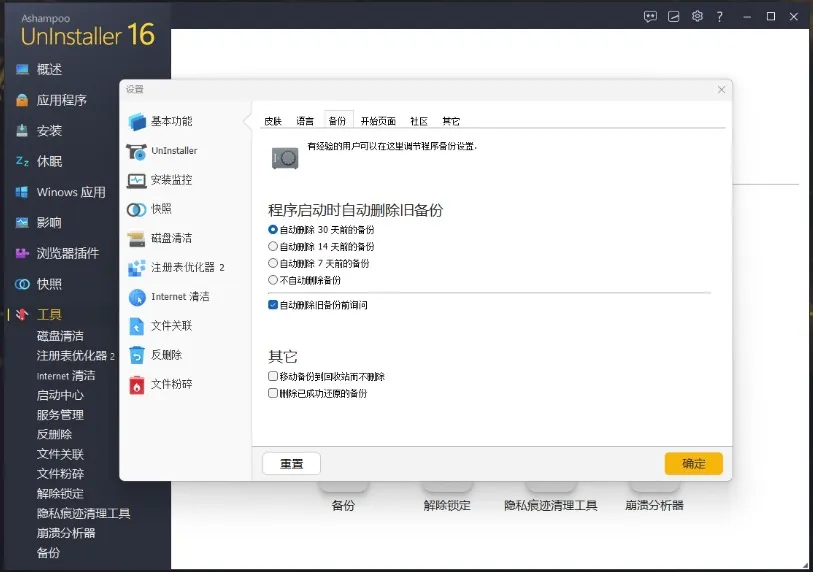Click the 重置 reset button

(291, 464)
